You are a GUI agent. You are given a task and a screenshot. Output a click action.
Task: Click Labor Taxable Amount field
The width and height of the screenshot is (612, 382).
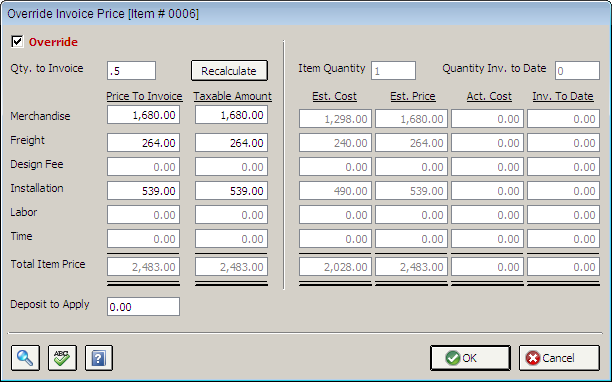click(231, 215)
